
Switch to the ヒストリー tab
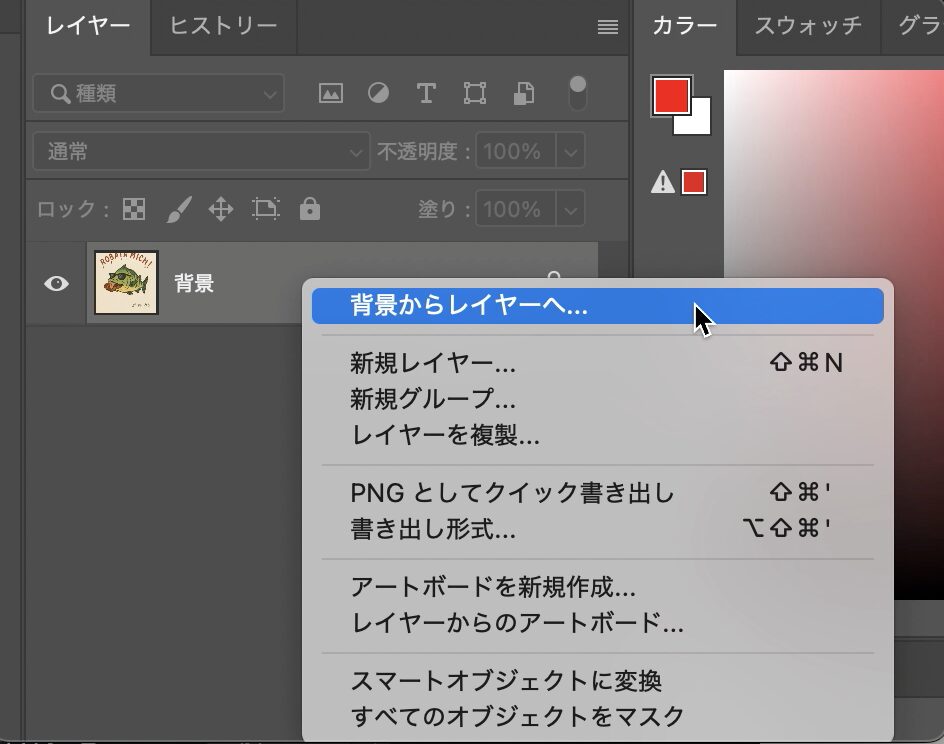223,26
